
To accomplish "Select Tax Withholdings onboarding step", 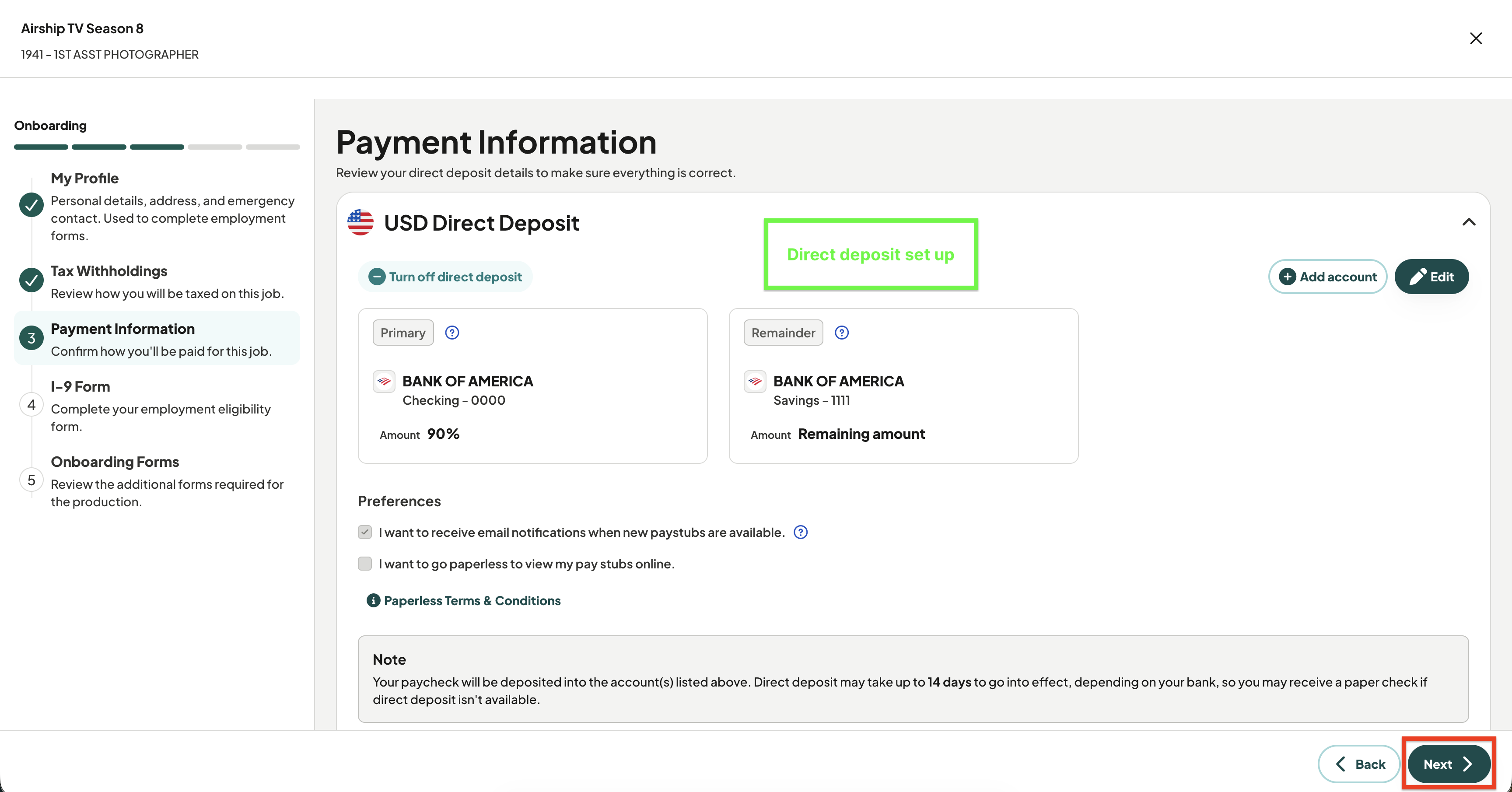I will pyautogui.click(x=157, y=281).
